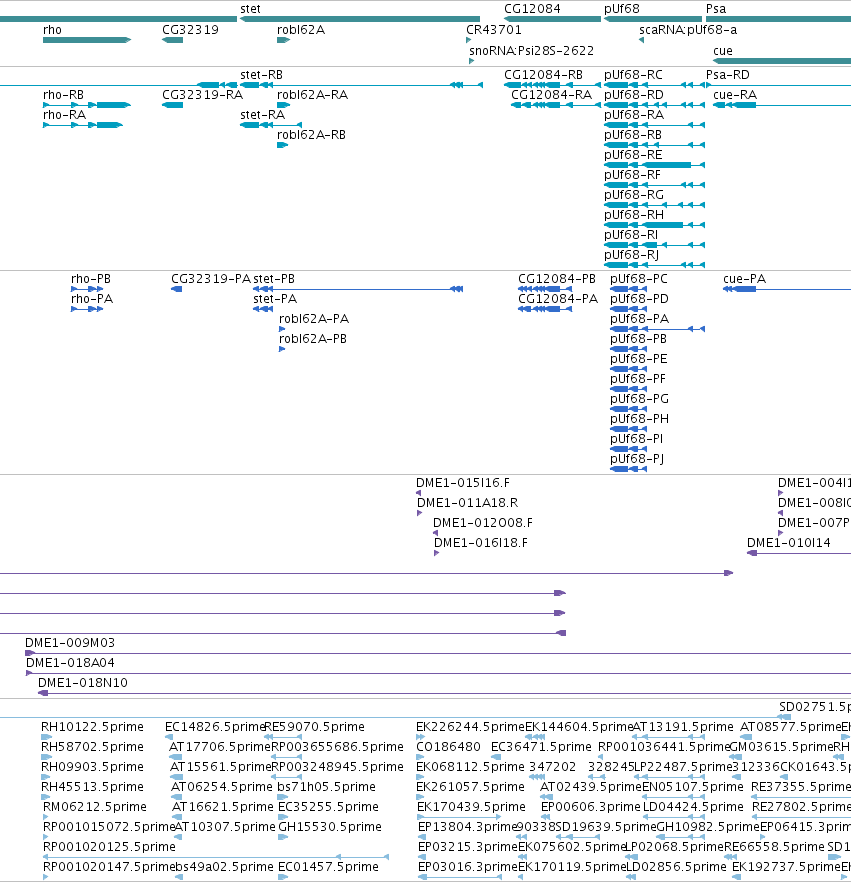The height and width of the screenshot is (882, 851).
Task: Click cue-PA protein label
Action: pyautogui.click(x=745, y=278)
